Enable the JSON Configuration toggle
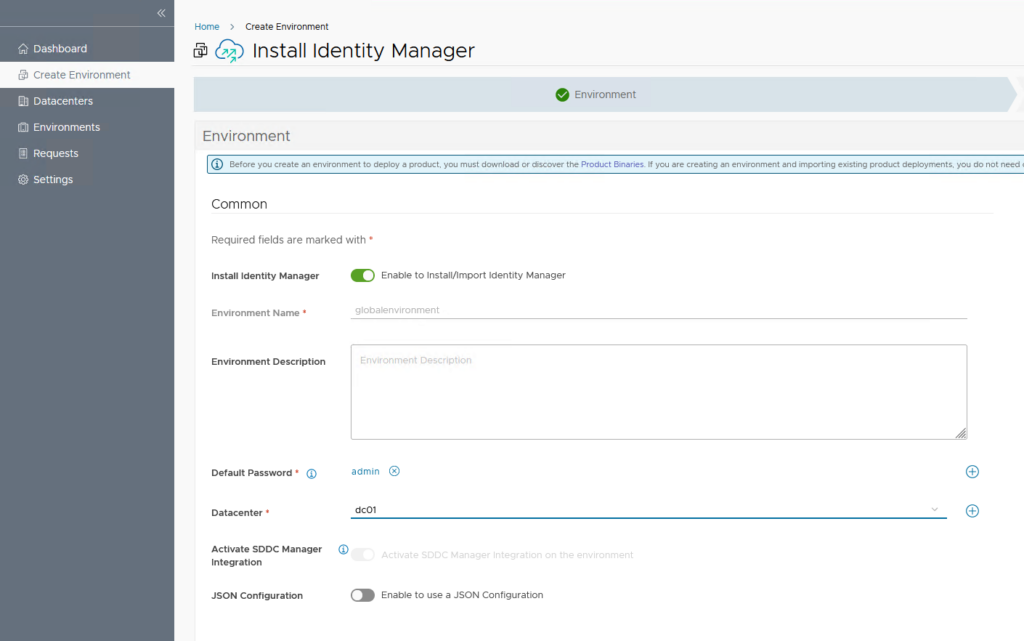1024x641 pixels. pyautogui.click(x=362, y=595)
